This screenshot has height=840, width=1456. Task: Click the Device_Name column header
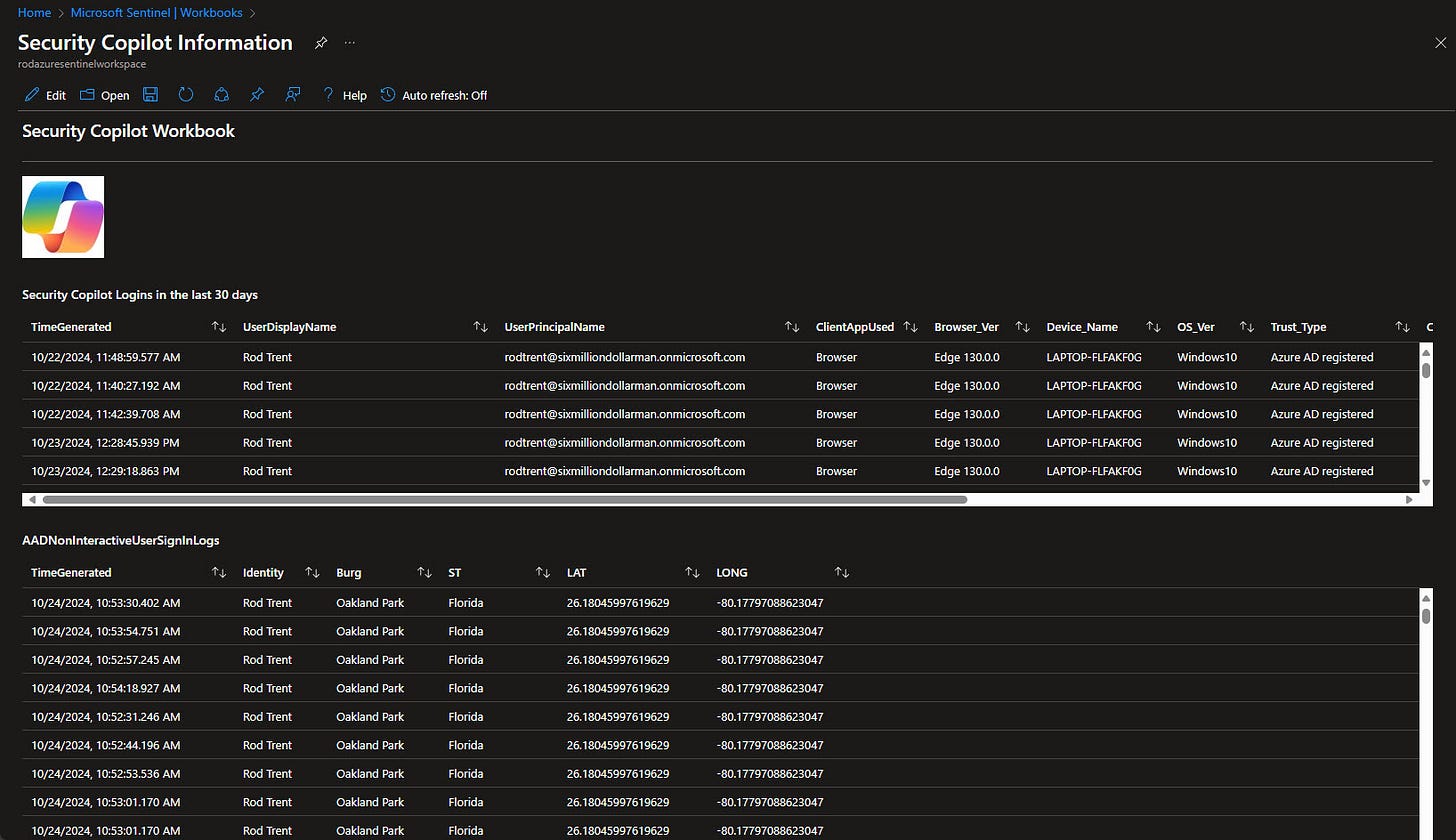coord(1082,327)
